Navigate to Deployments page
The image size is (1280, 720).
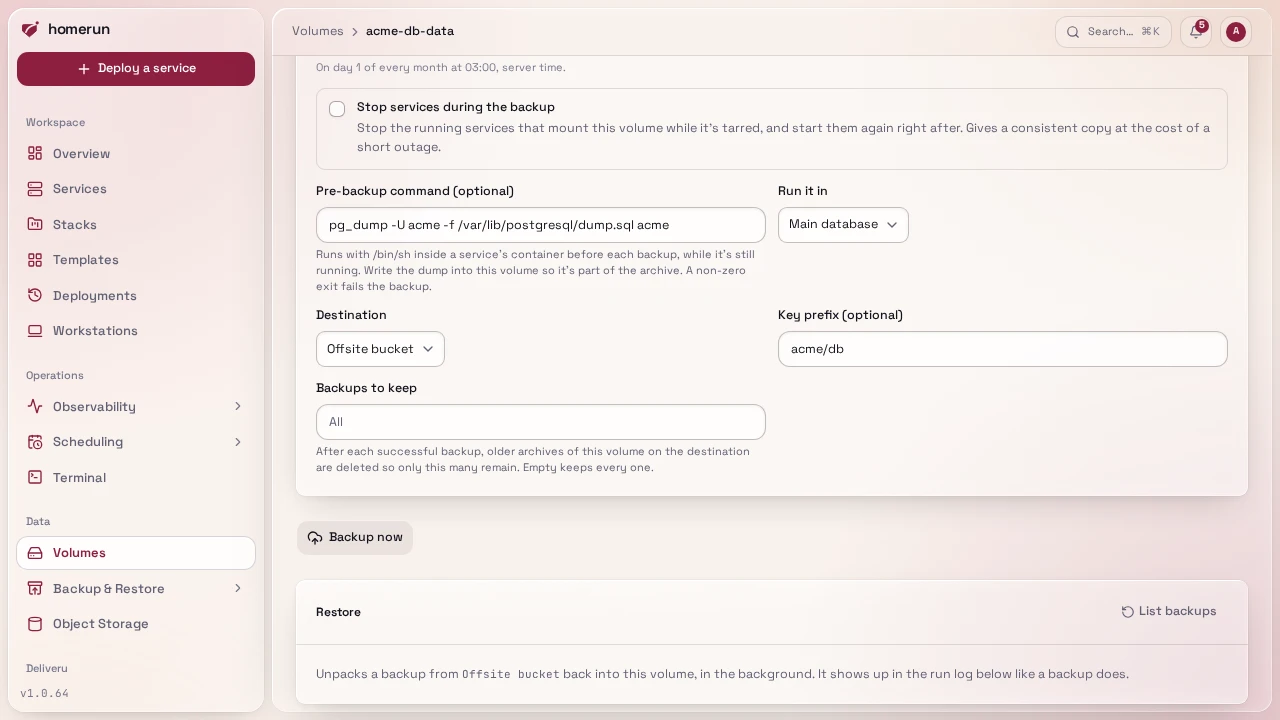pos(136,295)
